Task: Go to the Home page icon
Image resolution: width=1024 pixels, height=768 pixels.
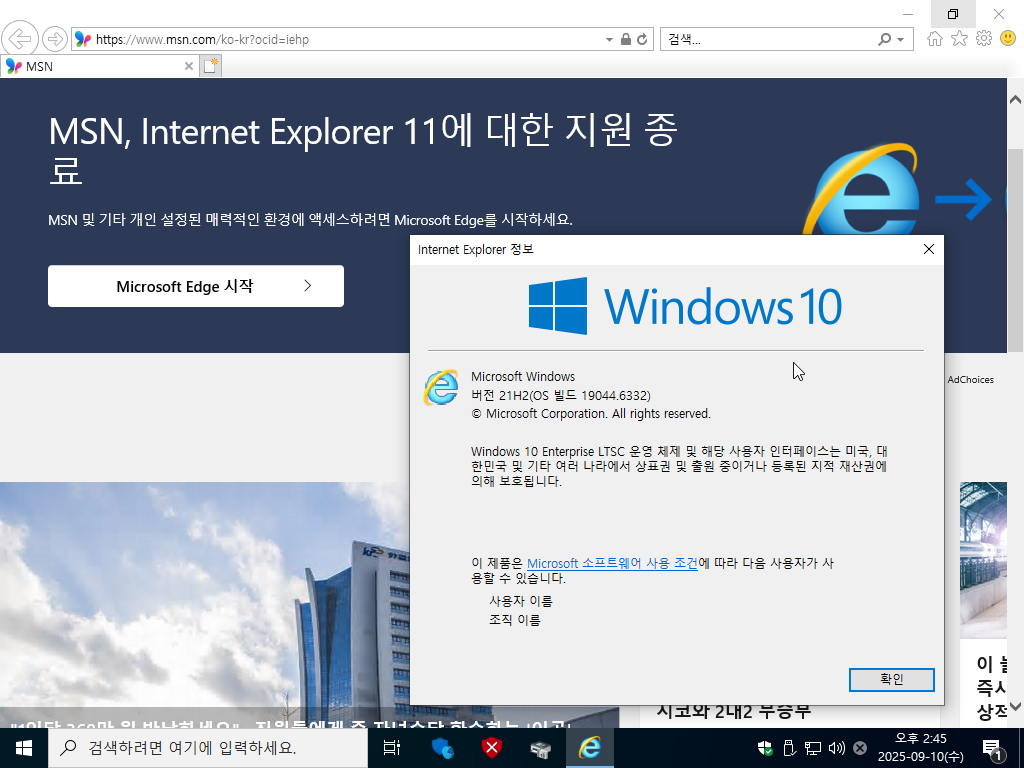Action: [x=935, y=39]
